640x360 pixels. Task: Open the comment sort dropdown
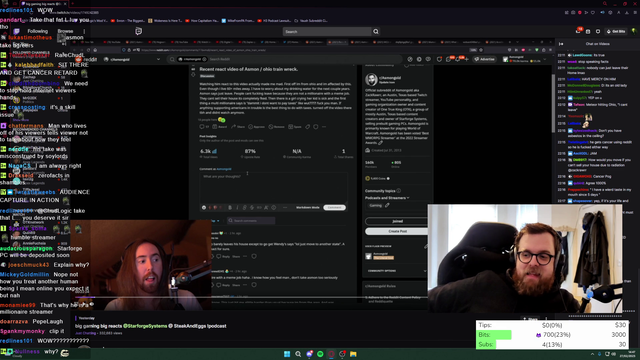216,220
